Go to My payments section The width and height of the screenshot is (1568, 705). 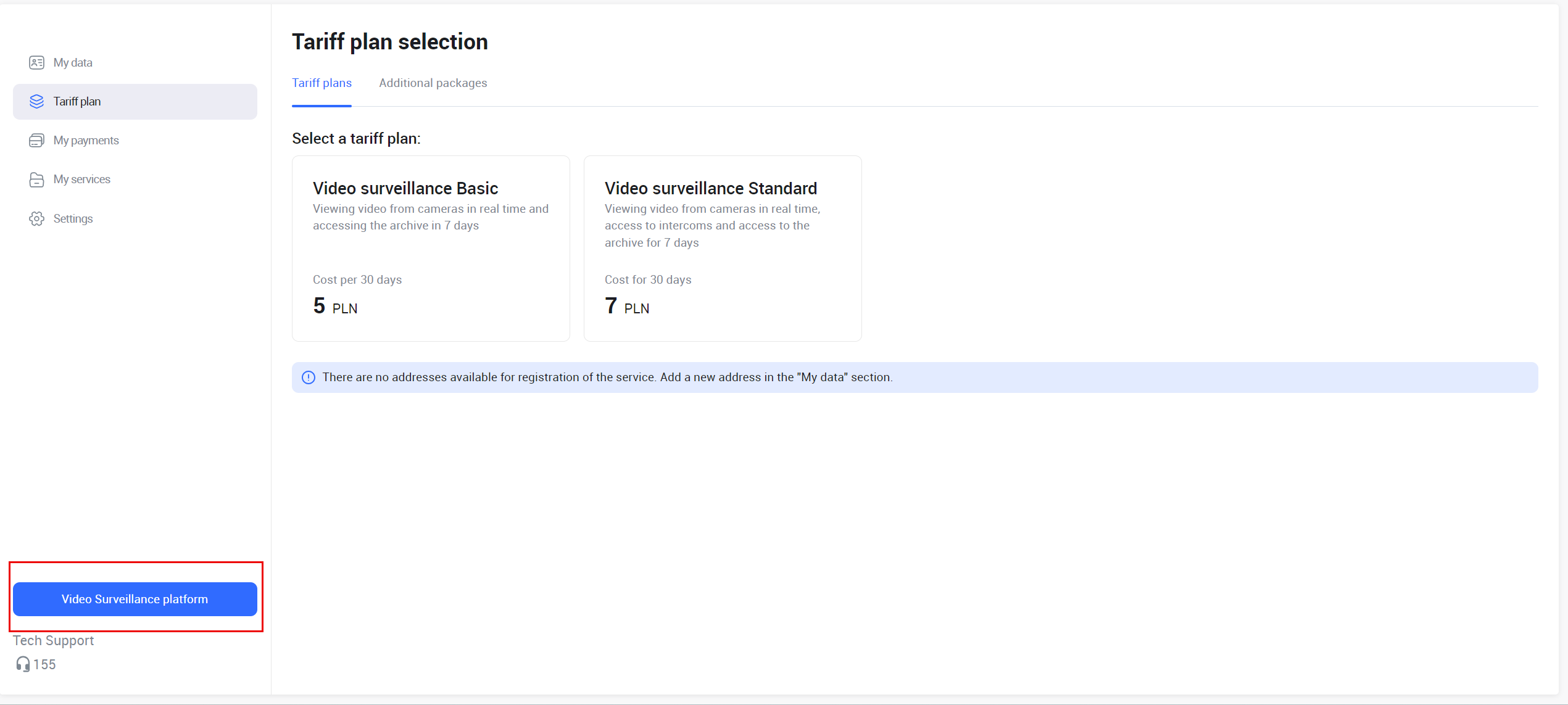(86, 141)
